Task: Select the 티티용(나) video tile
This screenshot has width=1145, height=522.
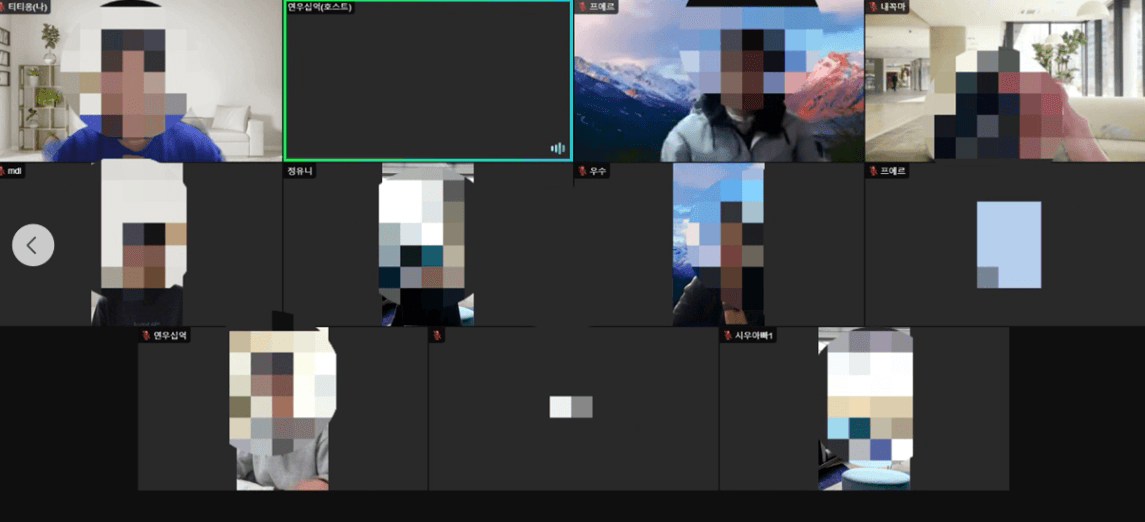Action: (x=141, y=80)
